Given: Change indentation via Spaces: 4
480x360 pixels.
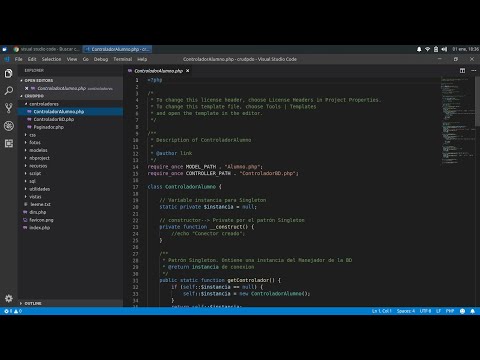Looking at the screenshot, I should tap(406, 311).
